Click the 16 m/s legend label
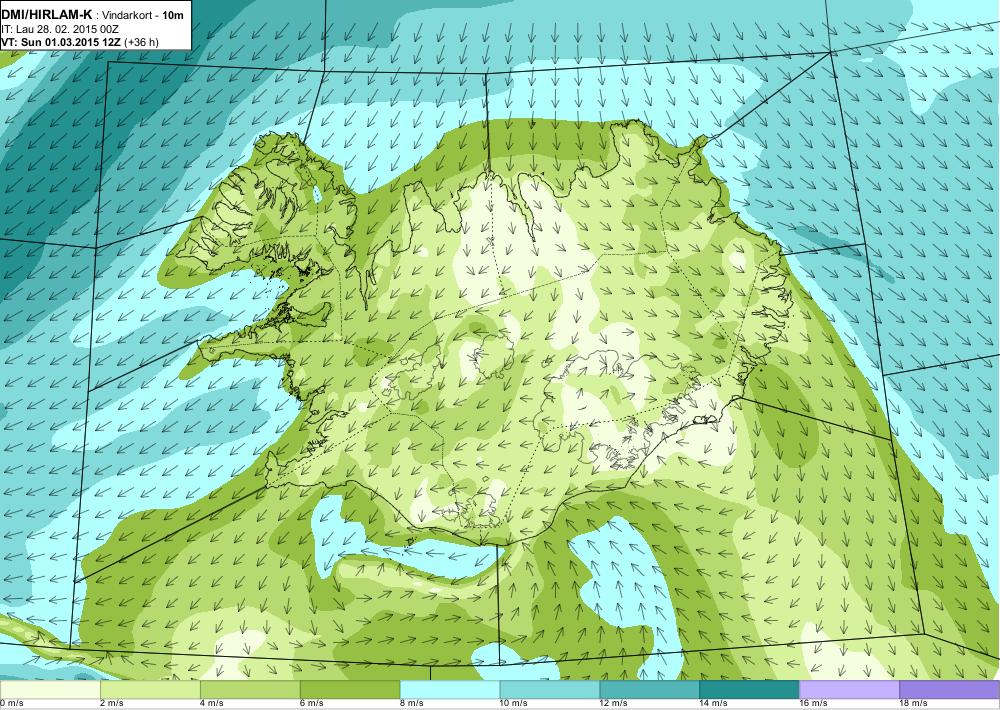 813,704
